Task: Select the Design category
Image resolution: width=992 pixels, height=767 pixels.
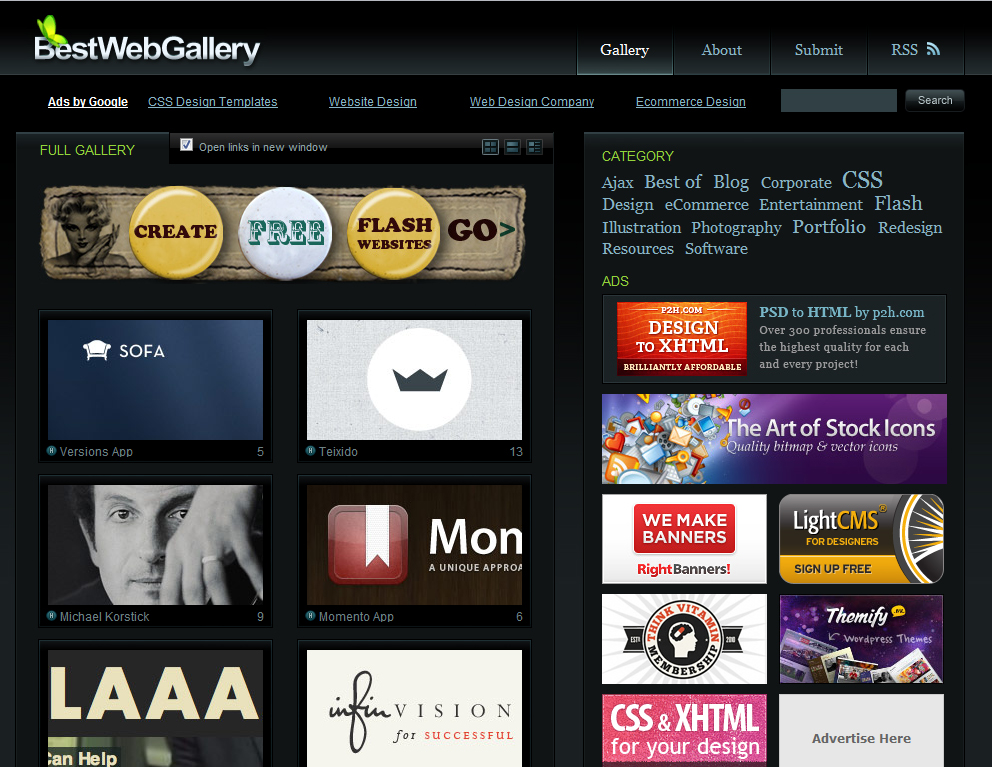Action: [x=628, y=204]
